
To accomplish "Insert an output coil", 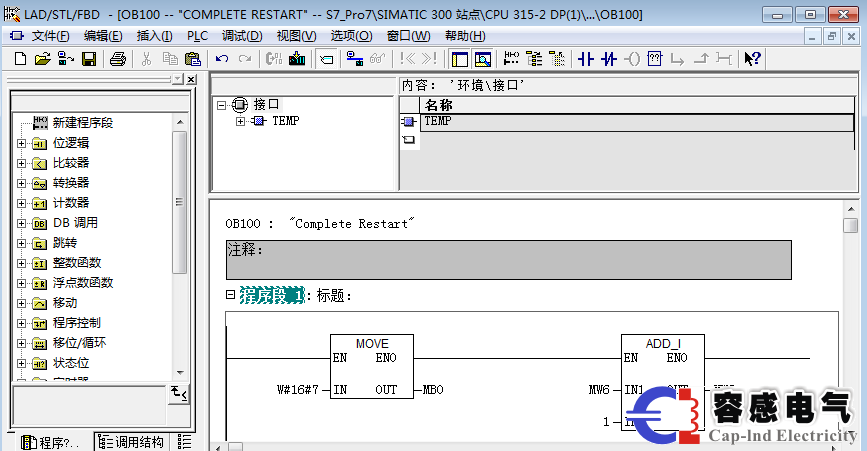I will pyautogui.click(x=631, y=59).
